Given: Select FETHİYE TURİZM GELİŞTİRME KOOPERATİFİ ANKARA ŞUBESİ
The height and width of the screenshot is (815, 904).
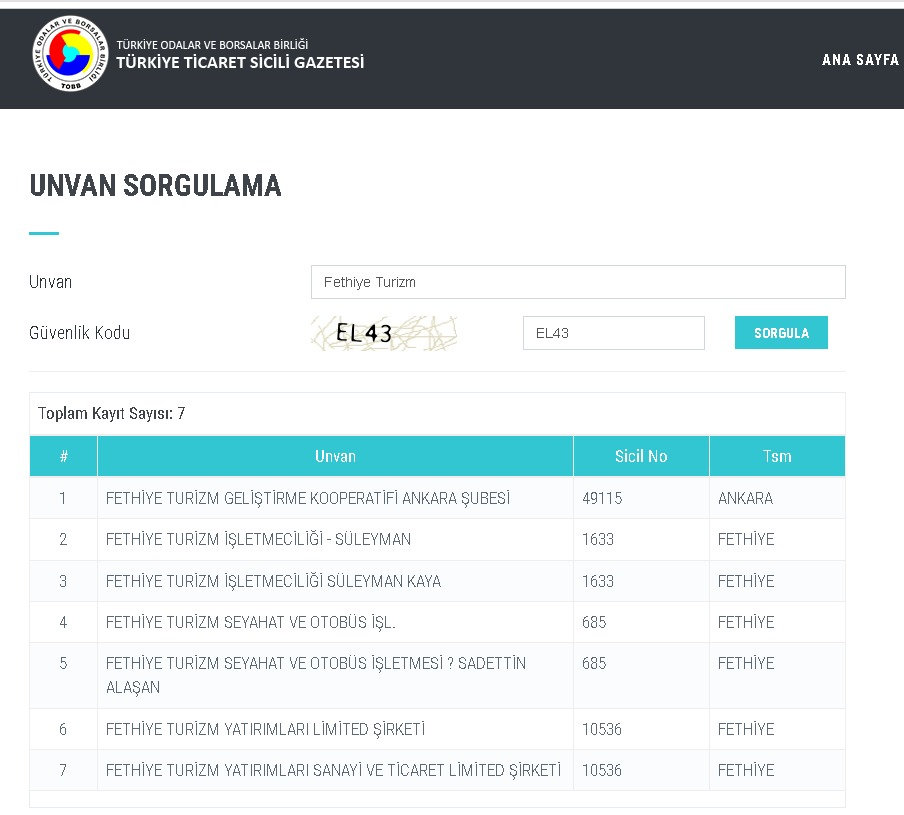Looking at the screenshot, I should click(x=308, y=498).
